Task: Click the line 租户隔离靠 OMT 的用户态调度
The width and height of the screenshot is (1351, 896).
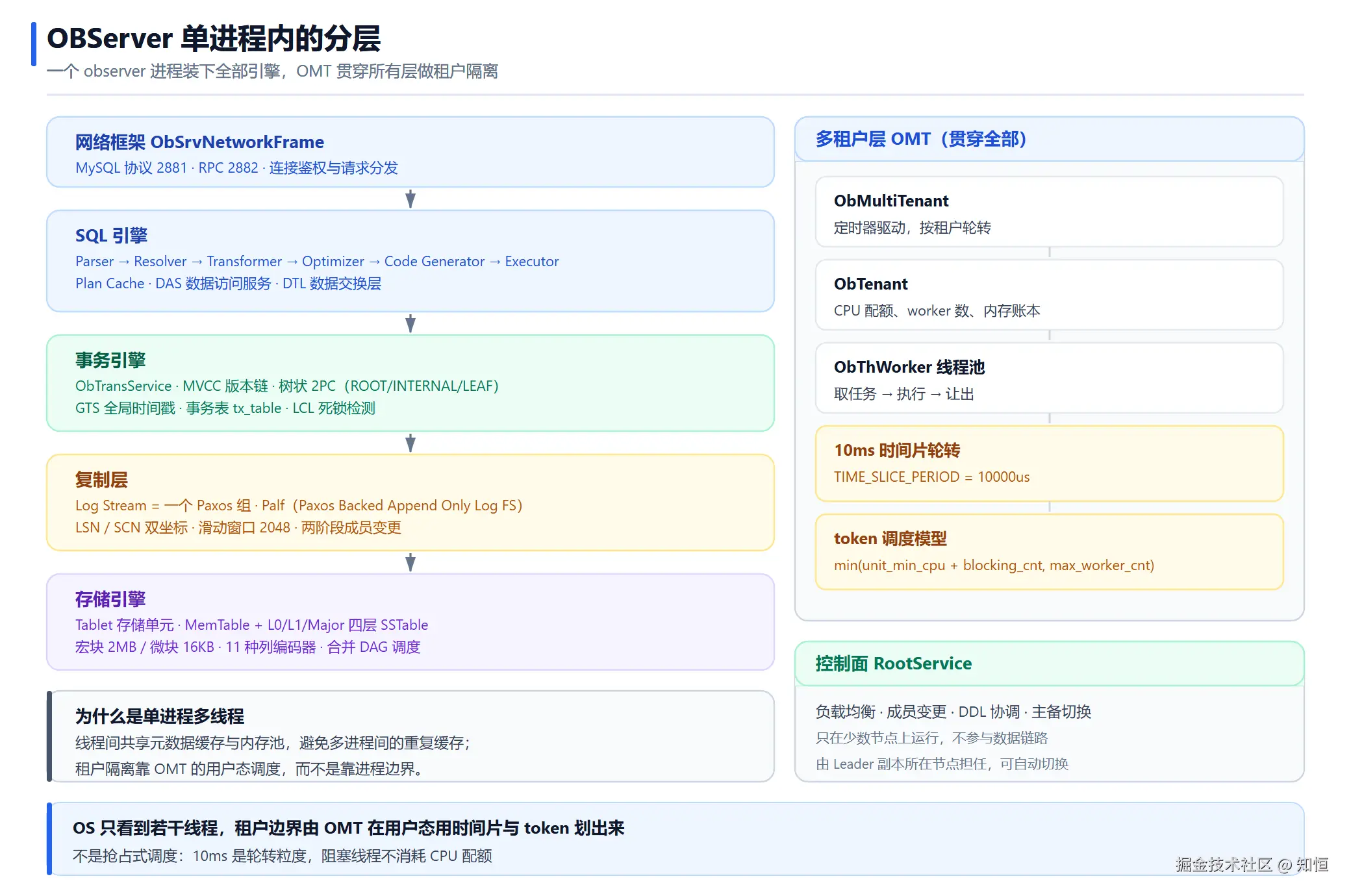Action: tap(251, 769)
